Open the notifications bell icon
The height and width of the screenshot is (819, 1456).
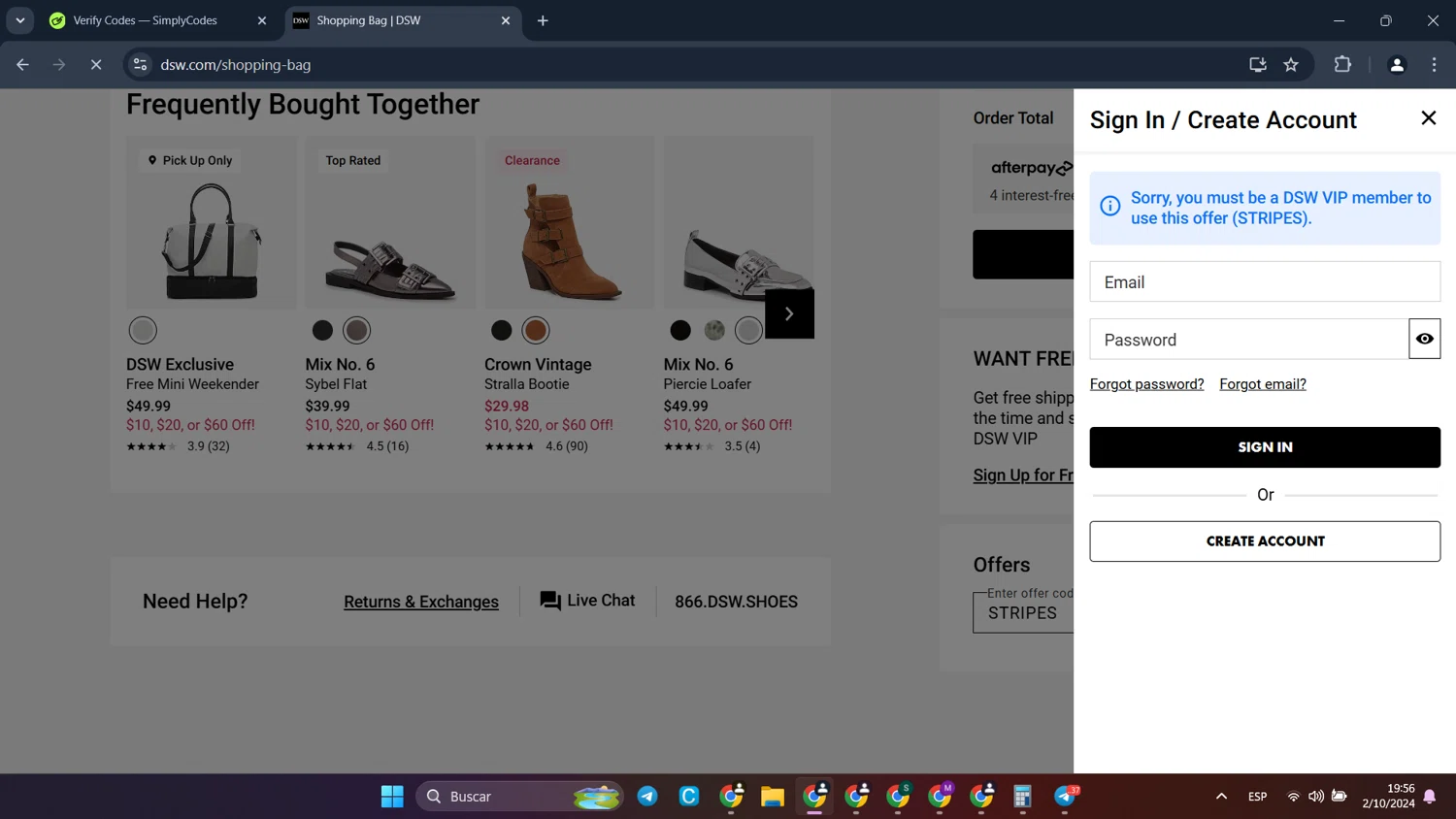coord(1430,797)
